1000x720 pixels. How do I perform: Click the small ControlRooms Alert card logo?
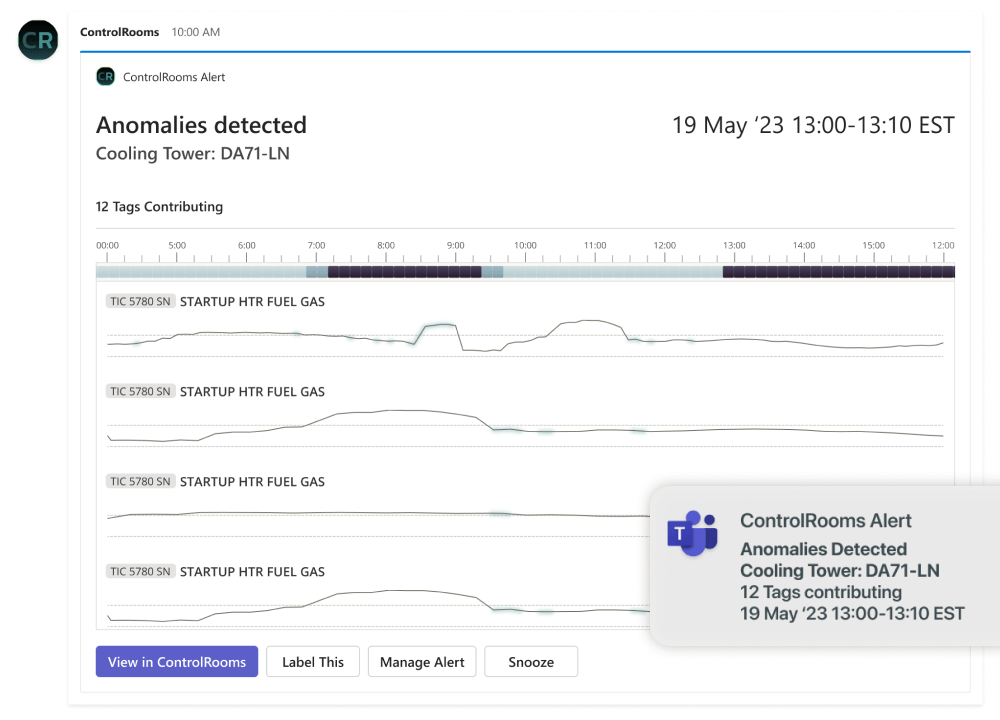coord(105,77)
